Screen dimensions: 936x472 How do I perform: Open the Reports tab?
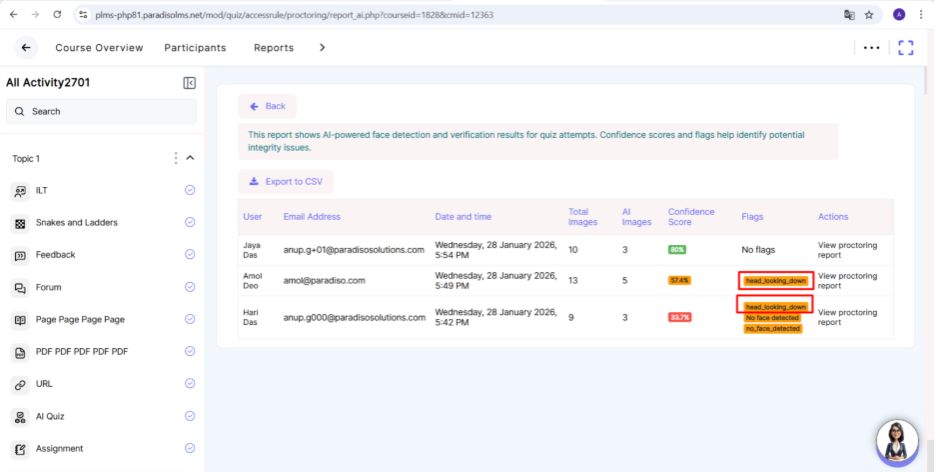(x=273, y=47)
